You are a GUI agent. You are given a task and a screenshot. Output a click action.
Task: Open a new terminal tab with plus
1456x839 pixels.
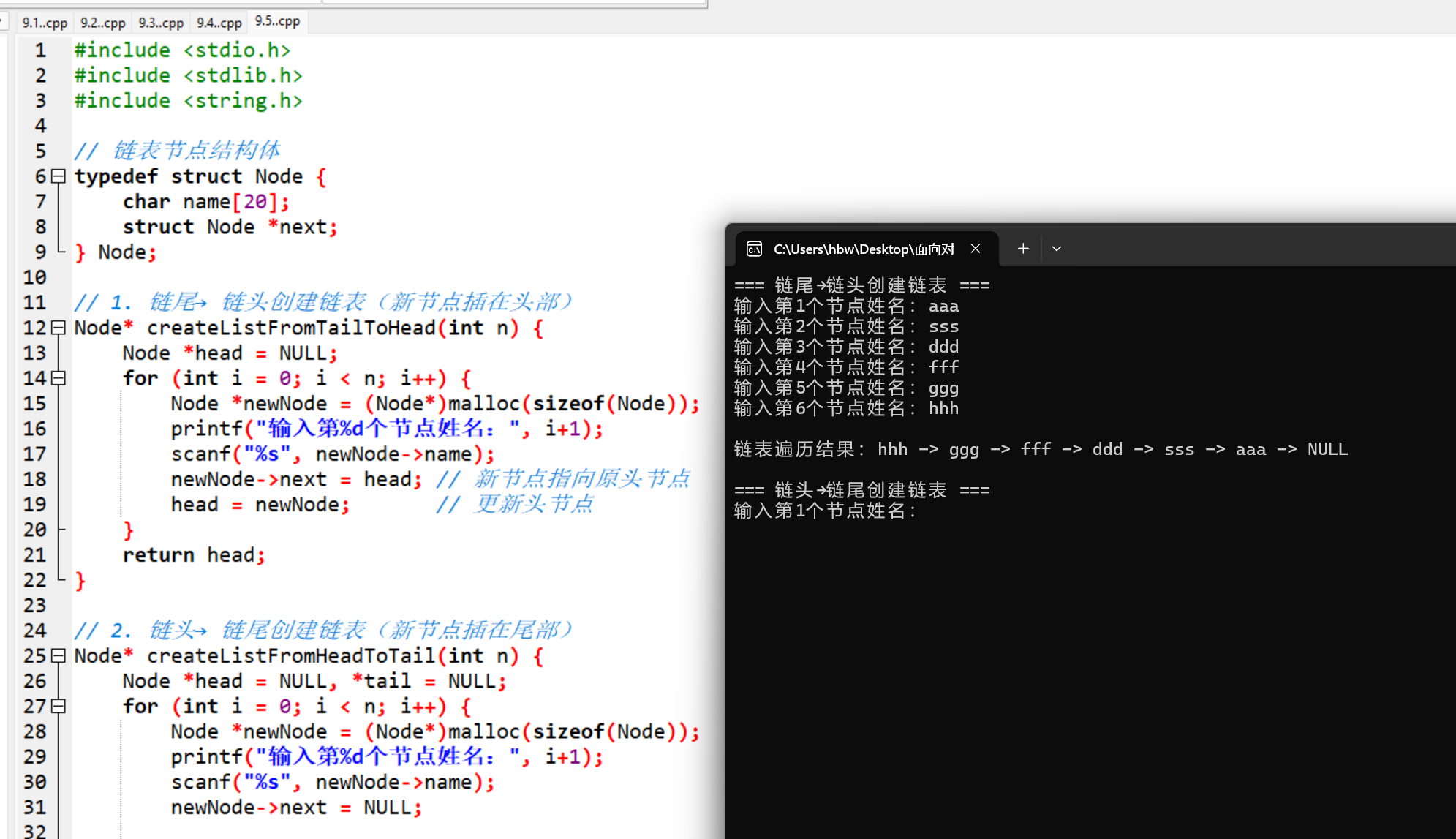tap(1023, 249)
